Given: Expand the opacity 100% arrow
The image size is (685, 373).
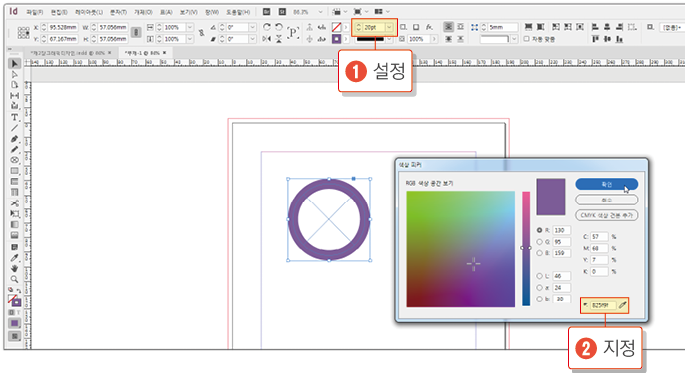Looking at the screenshot, I should pos(434,39).
